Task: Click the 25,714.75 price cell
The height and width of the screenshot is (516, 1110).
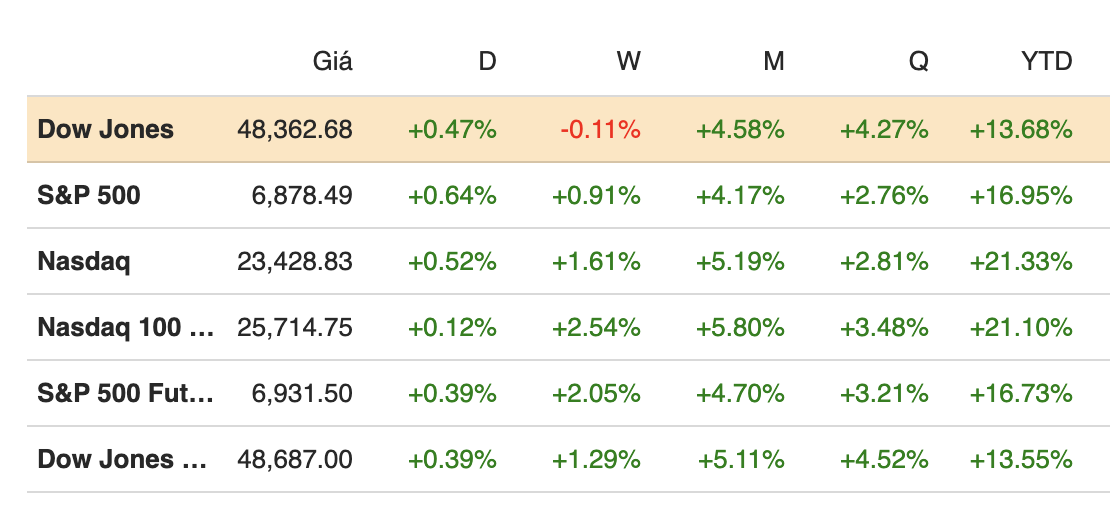Action: pos(295,327)
